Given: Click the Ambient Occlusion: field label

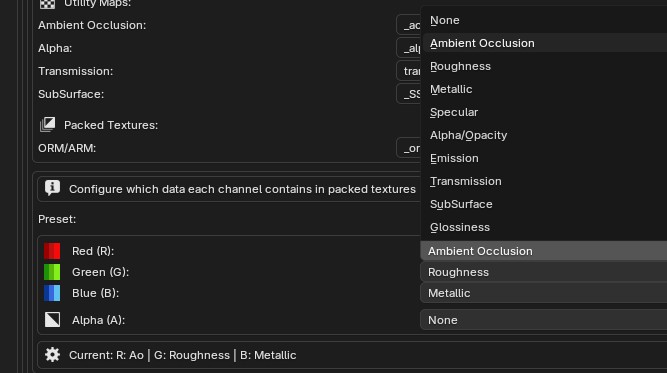Looking at the screenshot, I should [x=92, y=25].
